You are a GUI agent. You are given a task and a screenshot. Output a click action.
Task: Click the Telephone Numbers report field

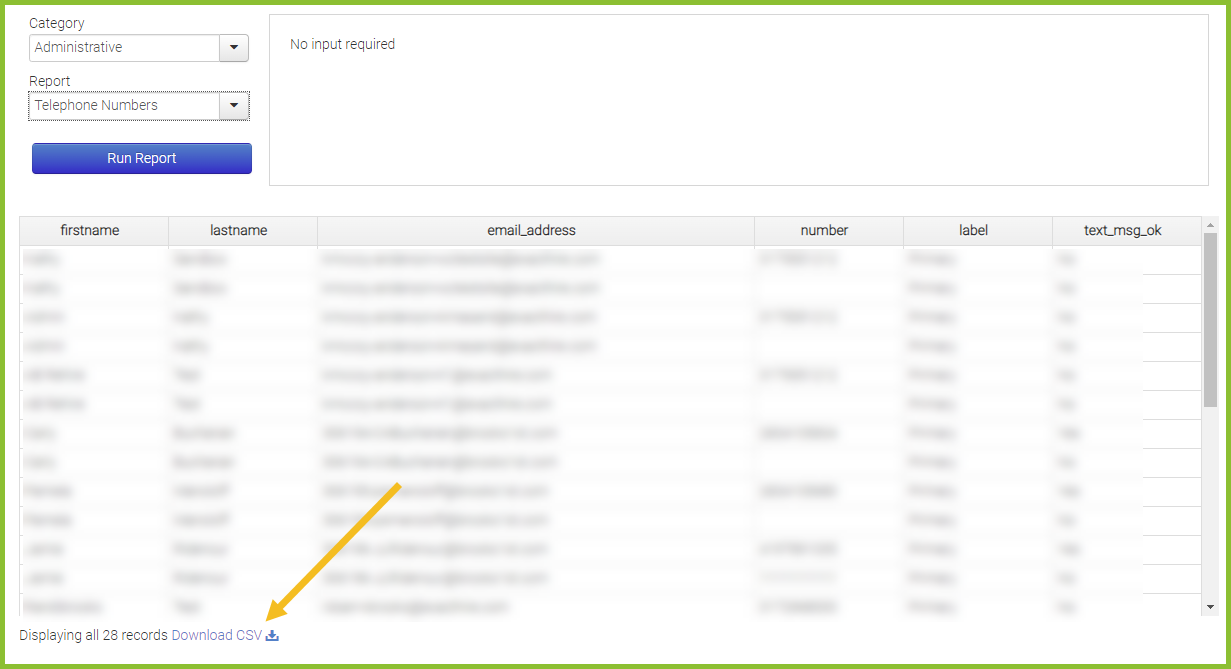click(x=125, y=106)
